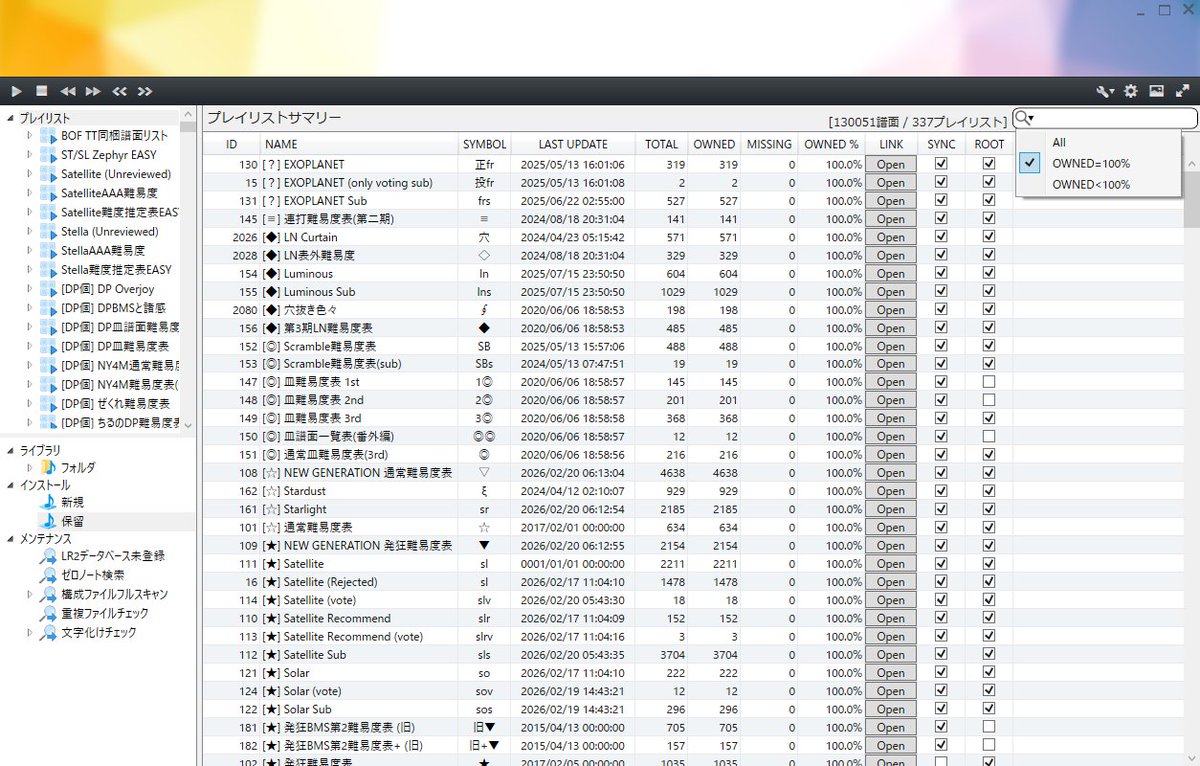Click the [DP個] DP Overjoy playlist icon
The image size is (1200, 766).
48,289
